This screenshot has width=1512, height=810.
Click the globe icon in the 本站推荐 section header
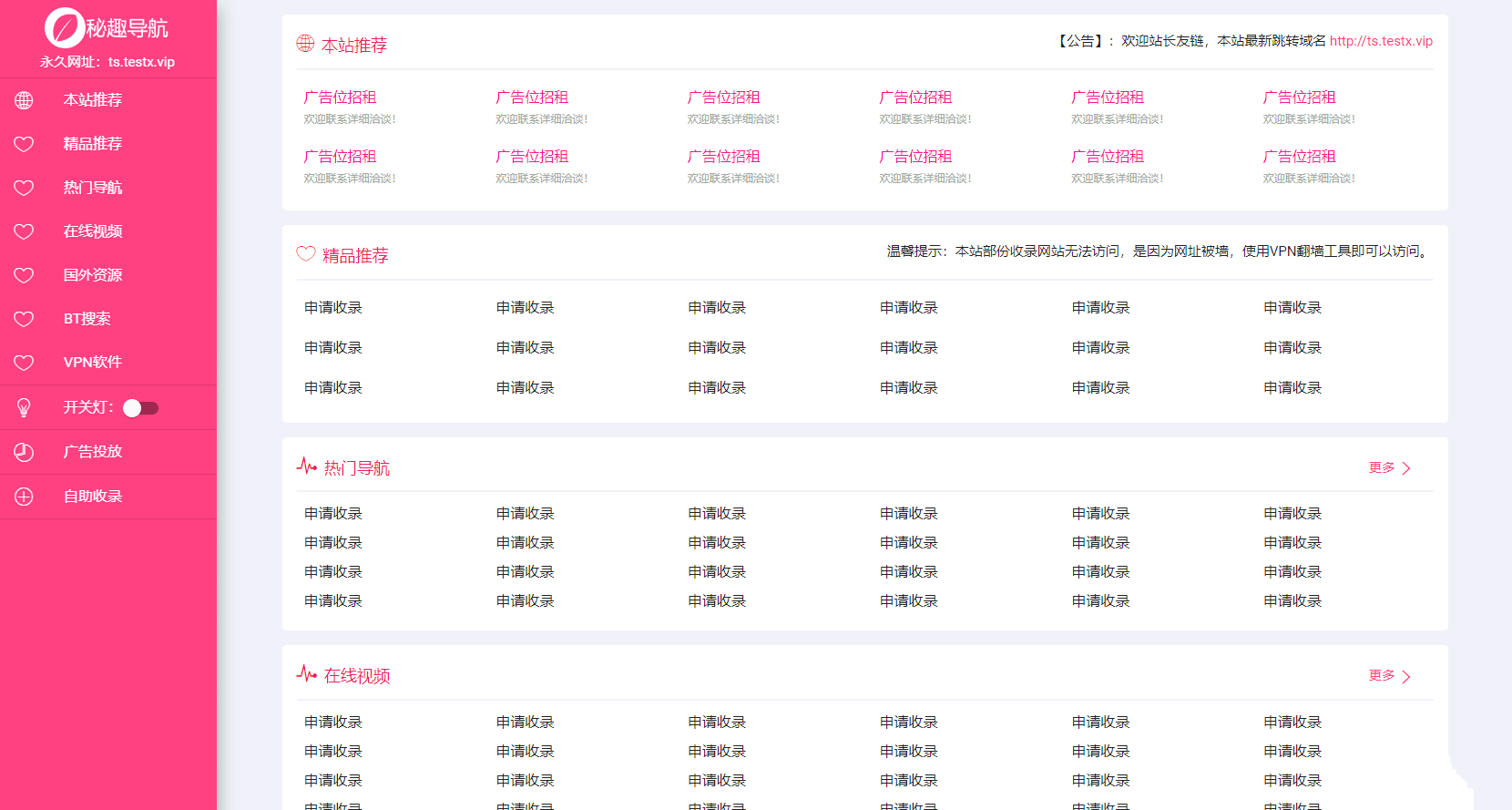point(305,43)
